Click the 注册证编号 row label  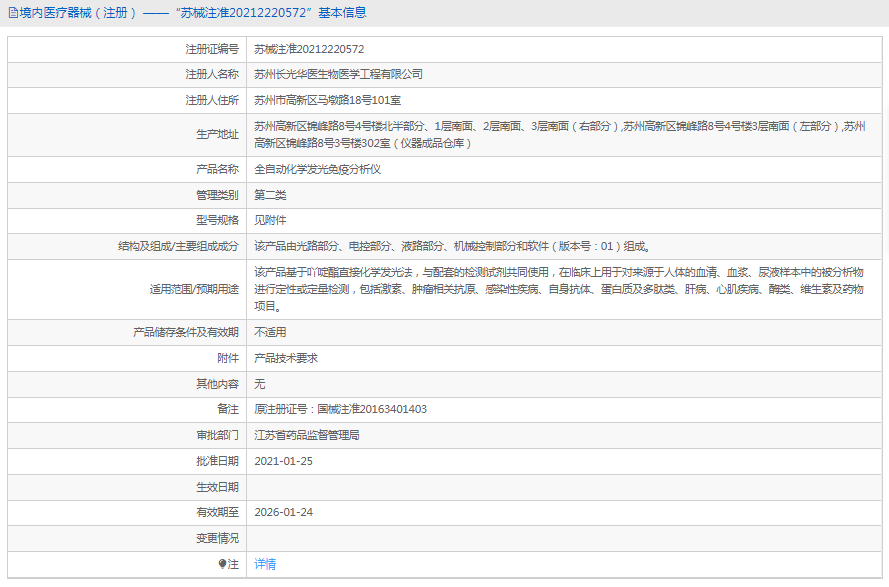pos(212,49)
